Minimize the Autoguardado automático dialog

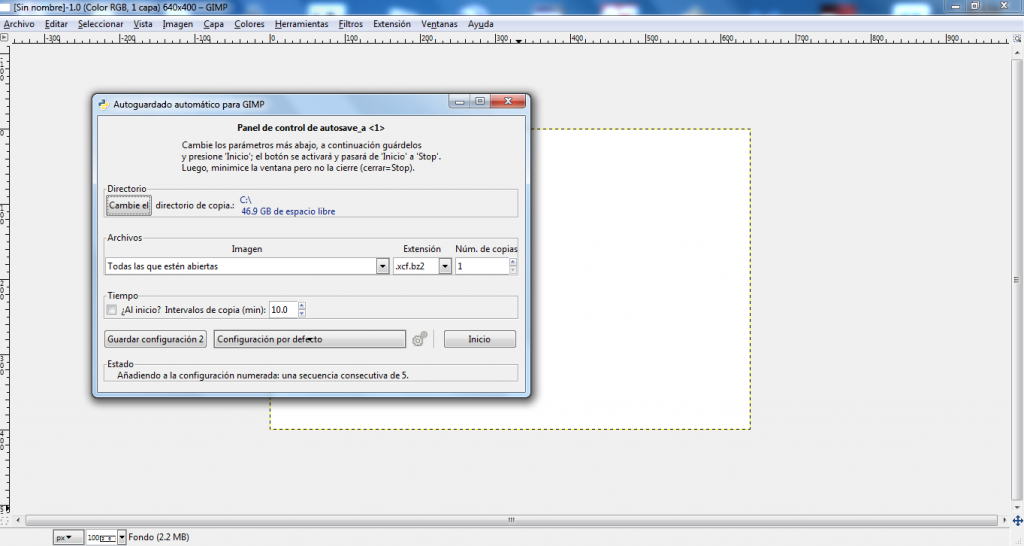459,101
